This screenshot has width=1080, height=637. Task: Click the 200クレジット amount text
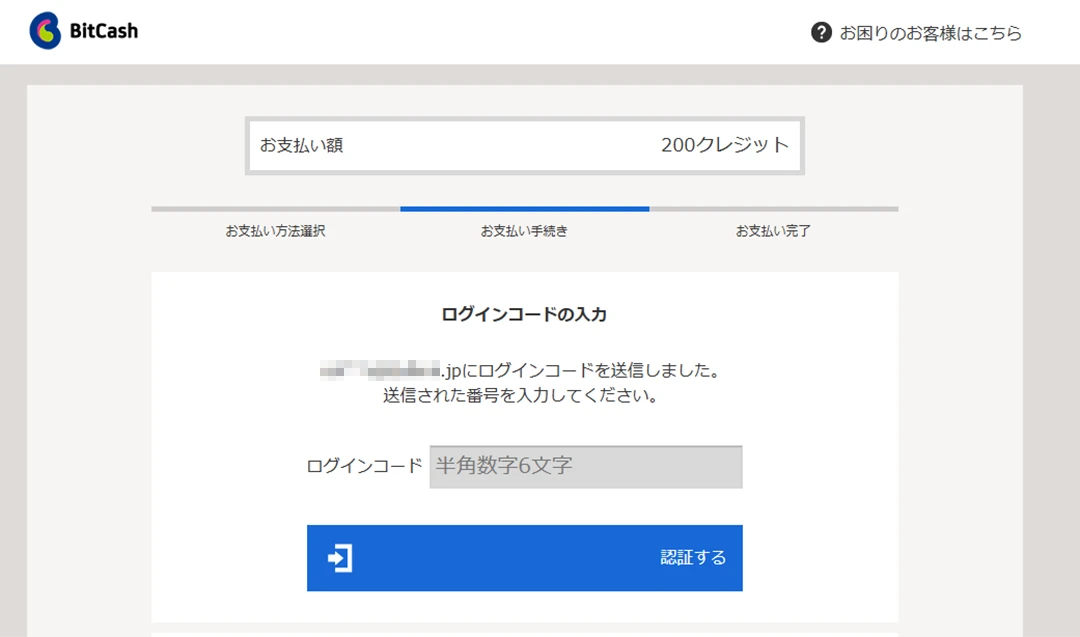point(725,145)
